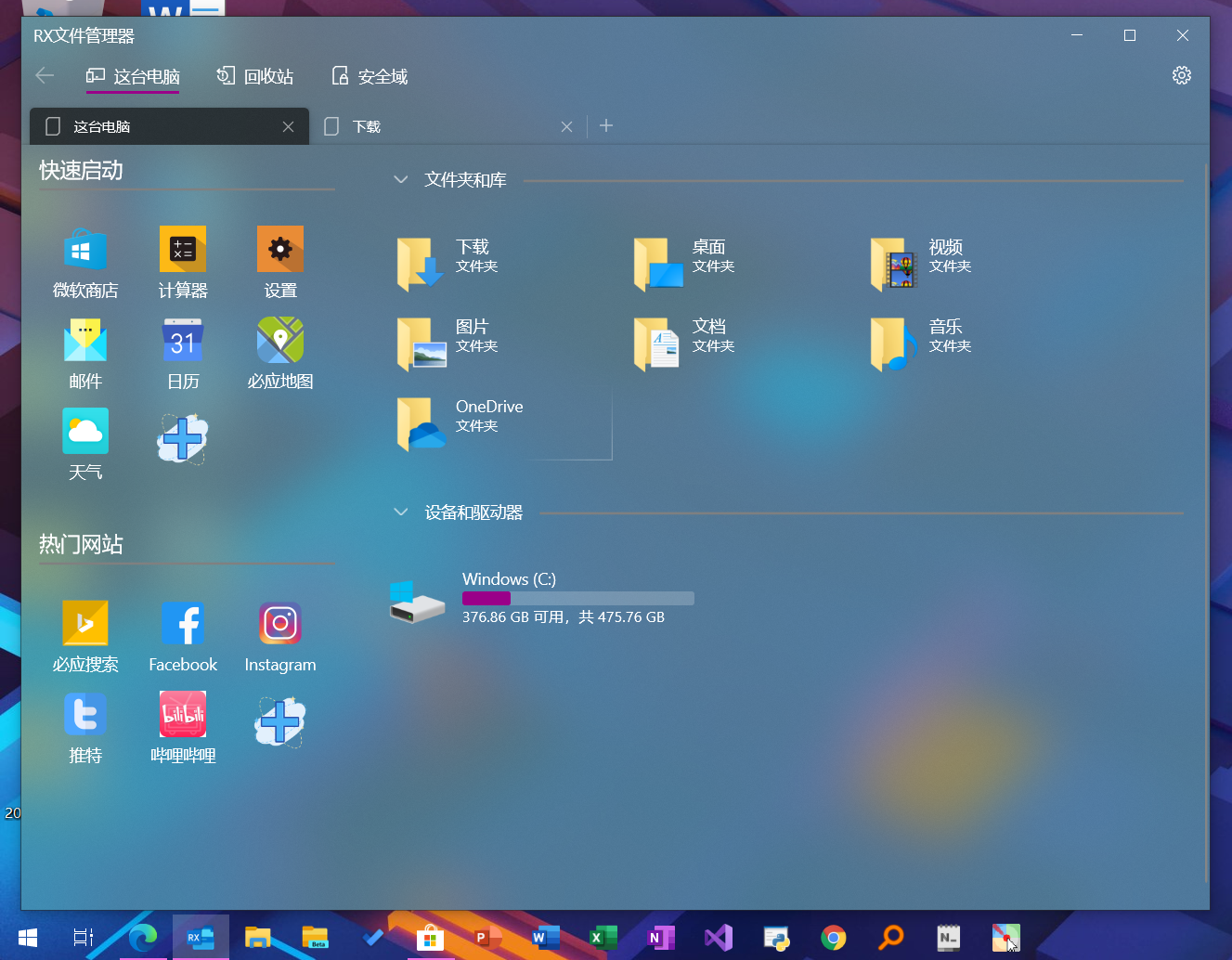Screen dimensions: 1232x960
Task: Collapse the 文件夹和库 section
Action: [400, 179]
